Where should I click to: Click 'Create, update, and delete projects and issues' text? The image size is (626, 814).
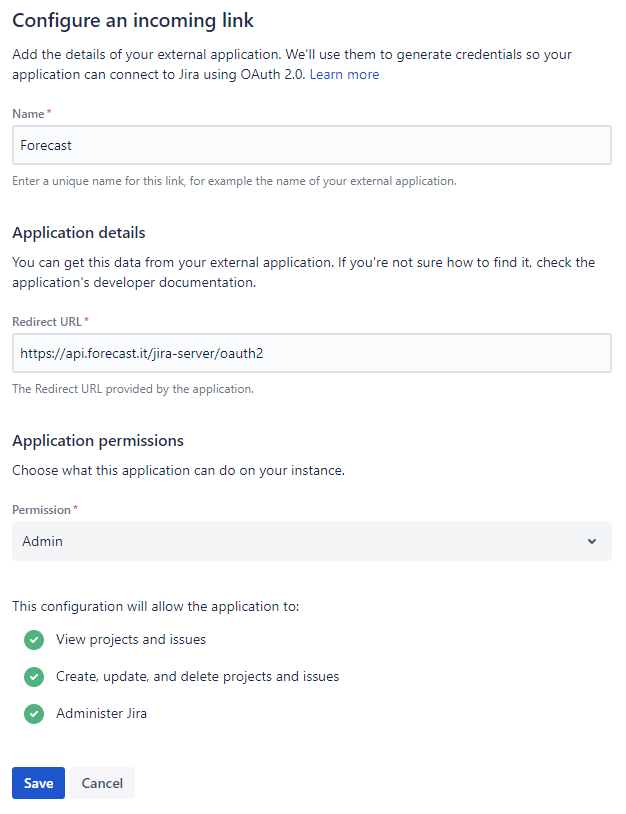click(198, 676)
